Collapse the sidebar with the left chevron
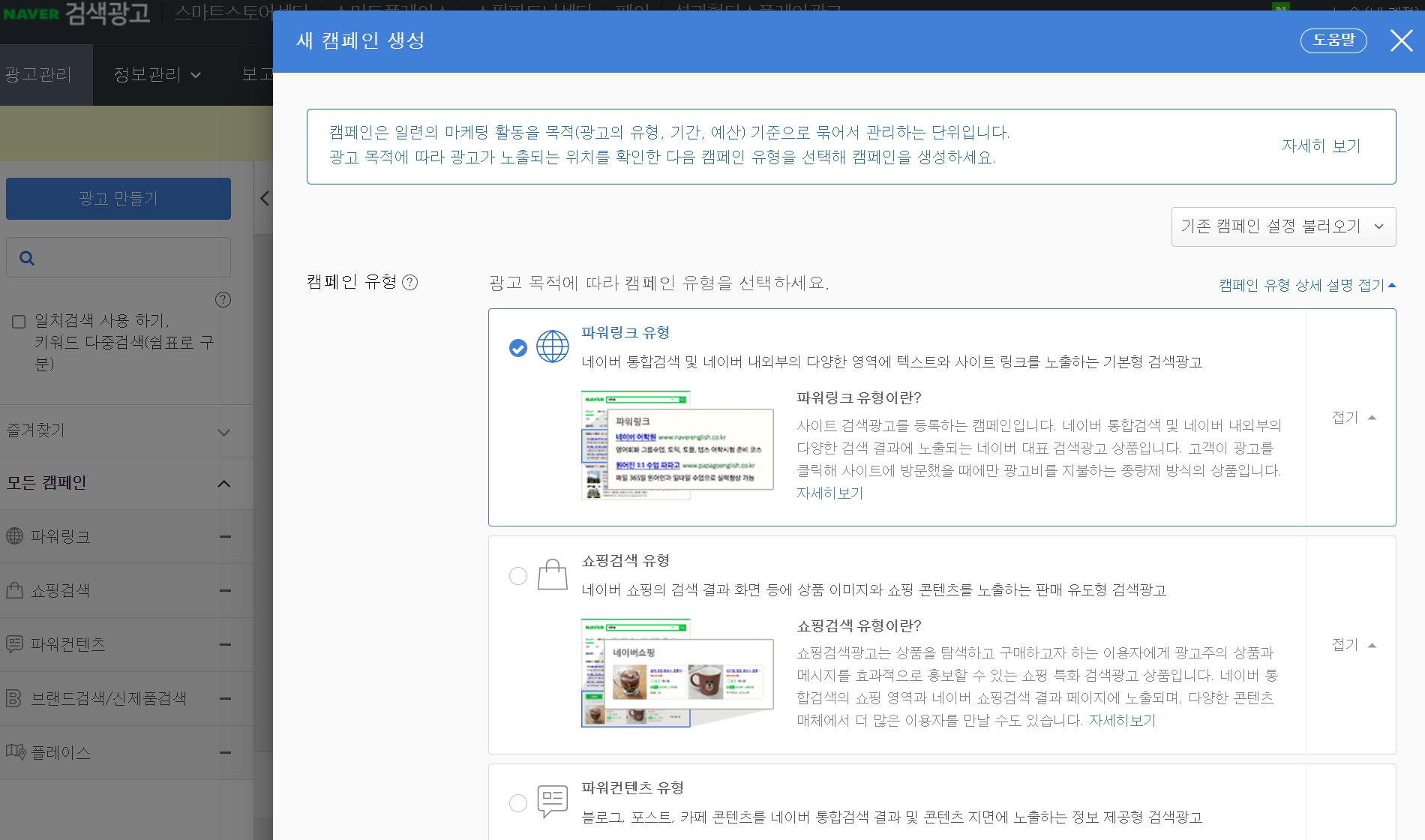The image size is (1425, 840). [264, 199]
